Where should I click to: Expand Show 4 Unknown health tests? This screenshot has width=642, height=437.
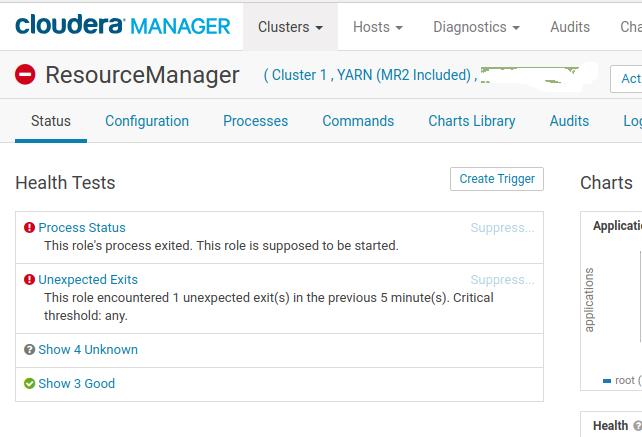tap(88, 350)
